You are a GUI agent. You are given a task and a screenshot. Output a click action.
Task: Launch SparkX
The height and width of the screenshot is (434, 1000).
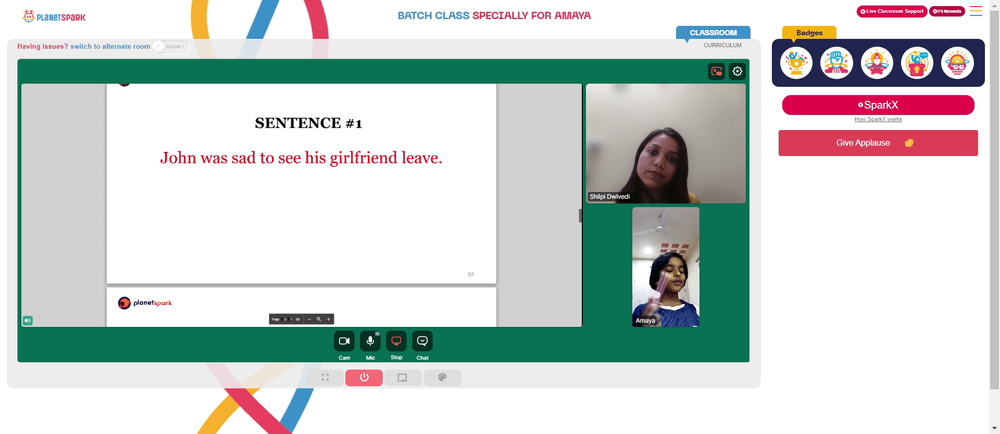(x=878, y=105)
